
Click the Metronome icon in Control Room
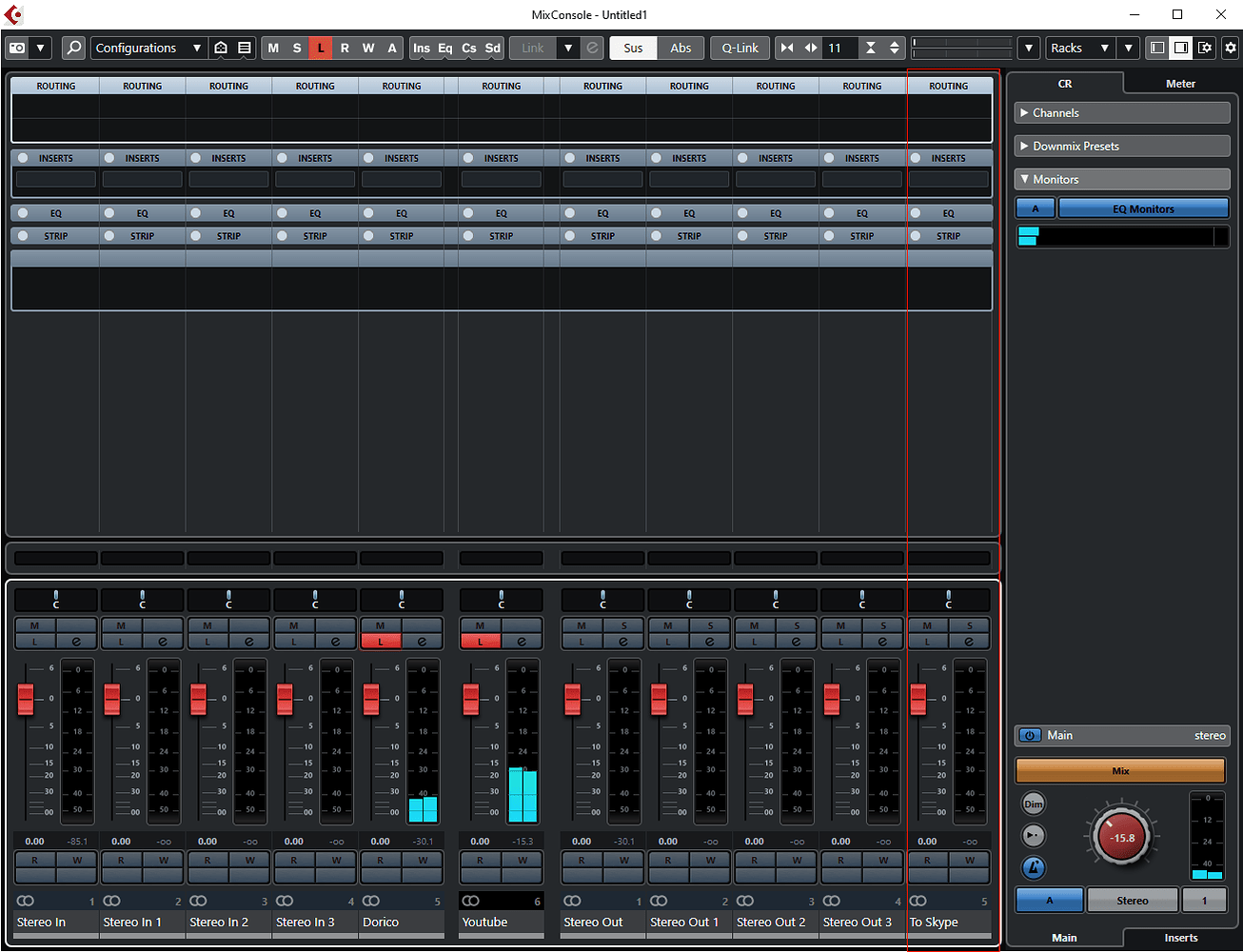(1034, 867)
